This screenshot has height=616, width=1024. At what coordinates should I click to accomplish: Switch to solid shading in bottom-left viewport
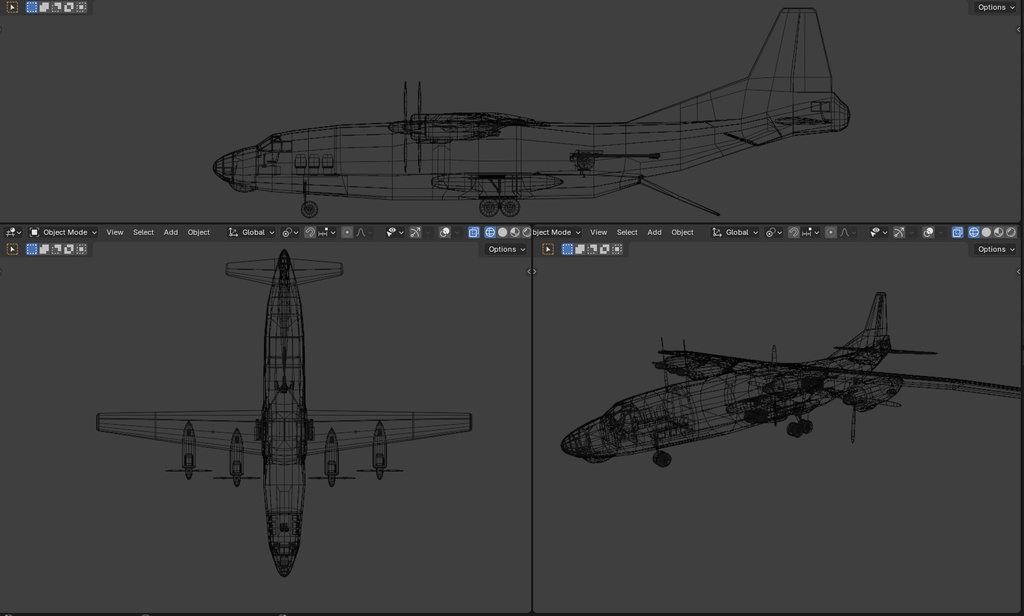(502, 232)
